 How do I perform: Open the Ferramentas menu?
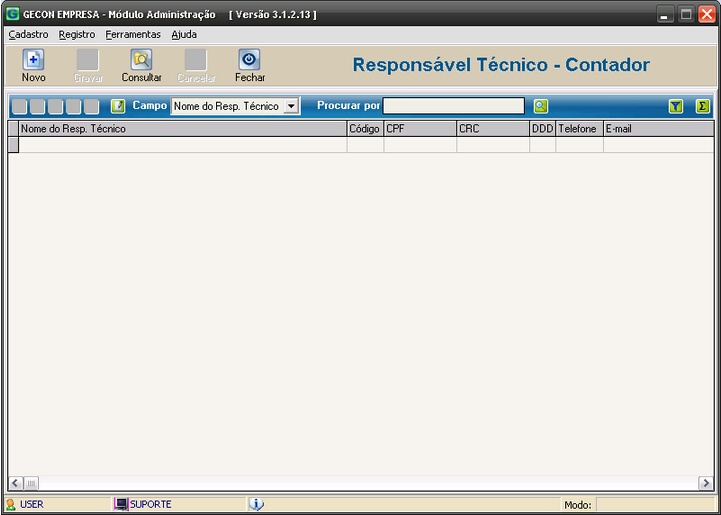[133, 34]
